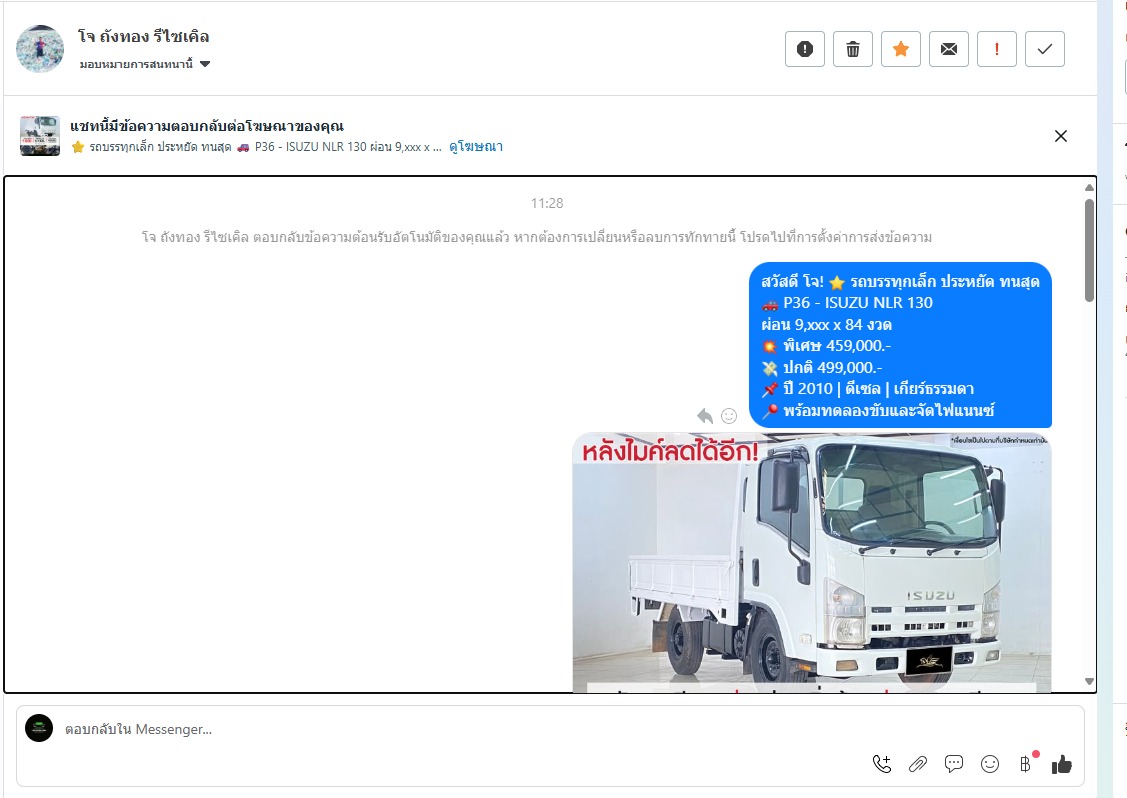Image resolution: width=1127 pixels, height=798 pixels.
Task: Toggle the orange star follow-up icon
Action: tap(901, 49)
